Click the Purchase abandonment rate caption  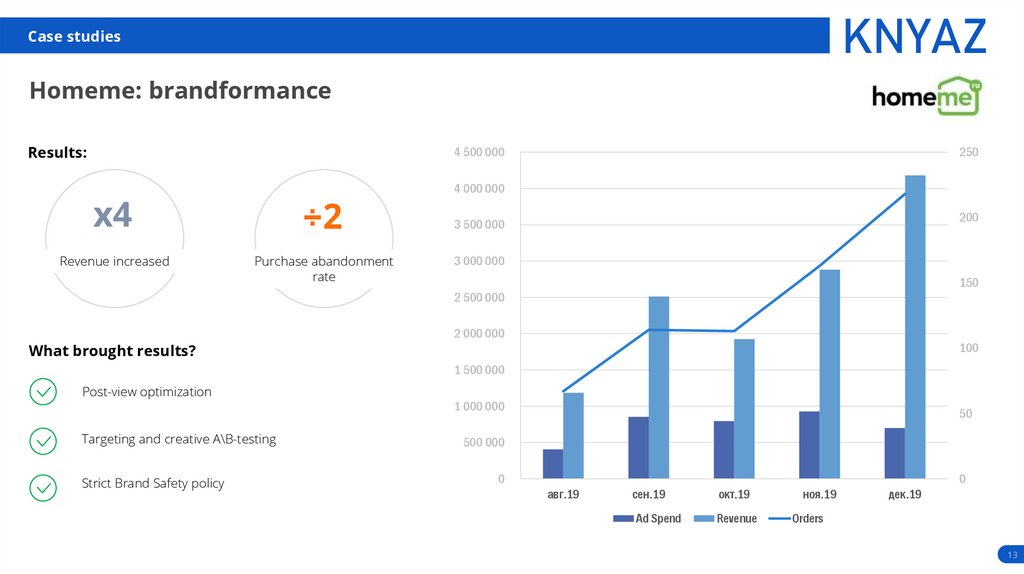(x=323, y=268)
